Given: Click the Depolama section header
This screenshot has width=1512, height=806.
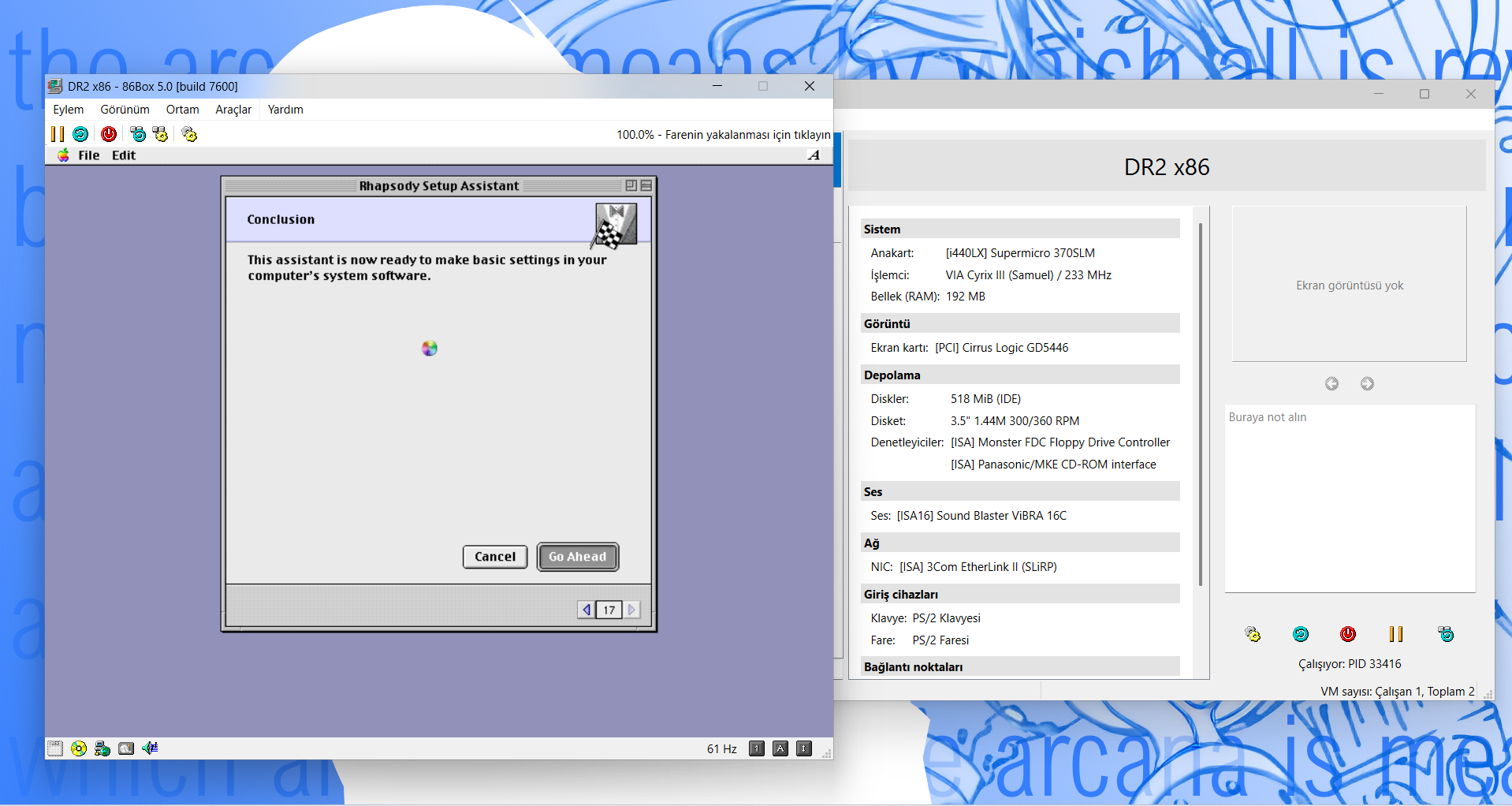Looking at the screenshot, I should point(1021,375).
